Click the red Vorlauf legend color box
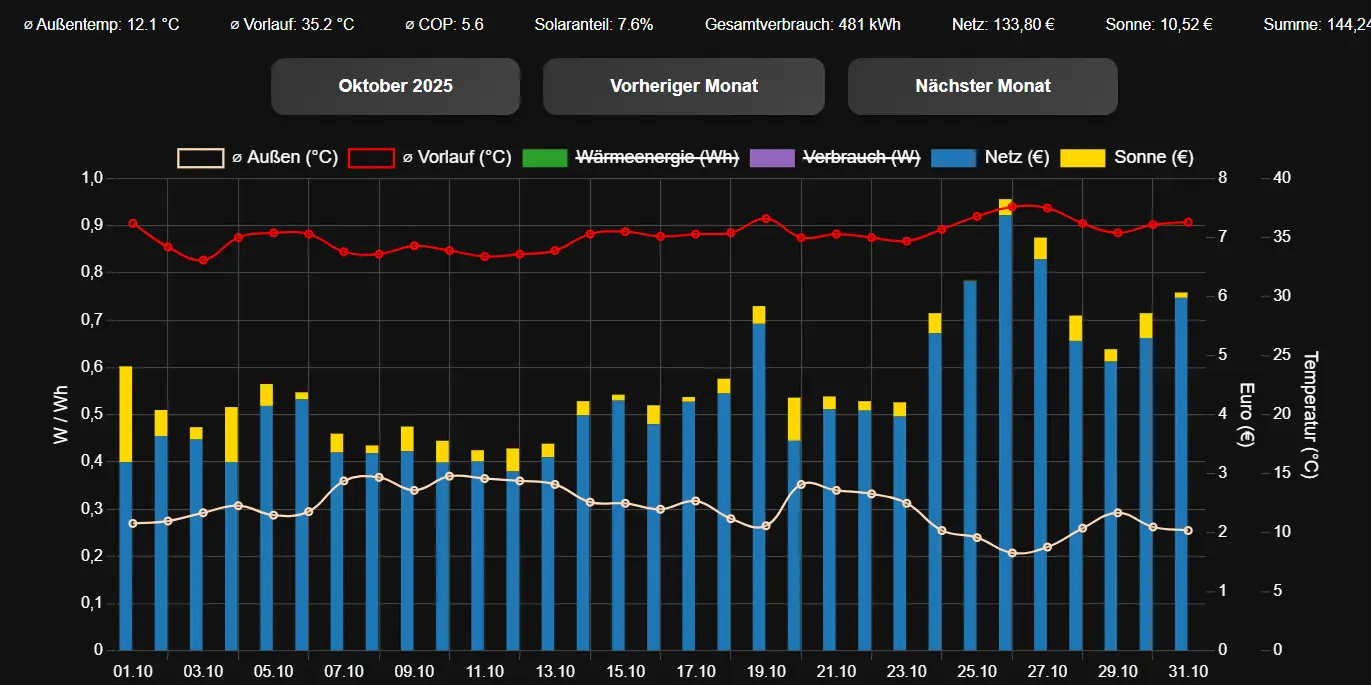This screenshot has width=1371, height=685. (371, 158)
